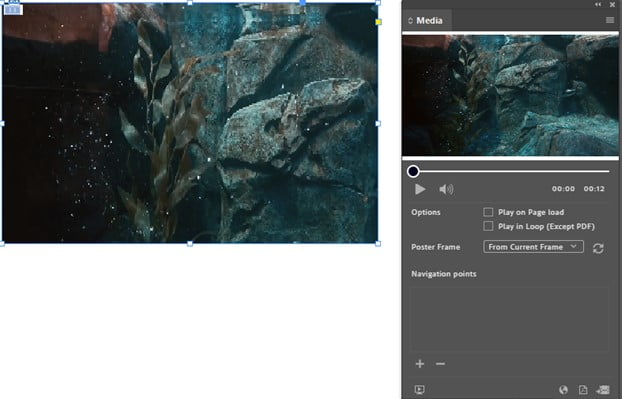Remove a navigation point with minus icon

(440, 364)
